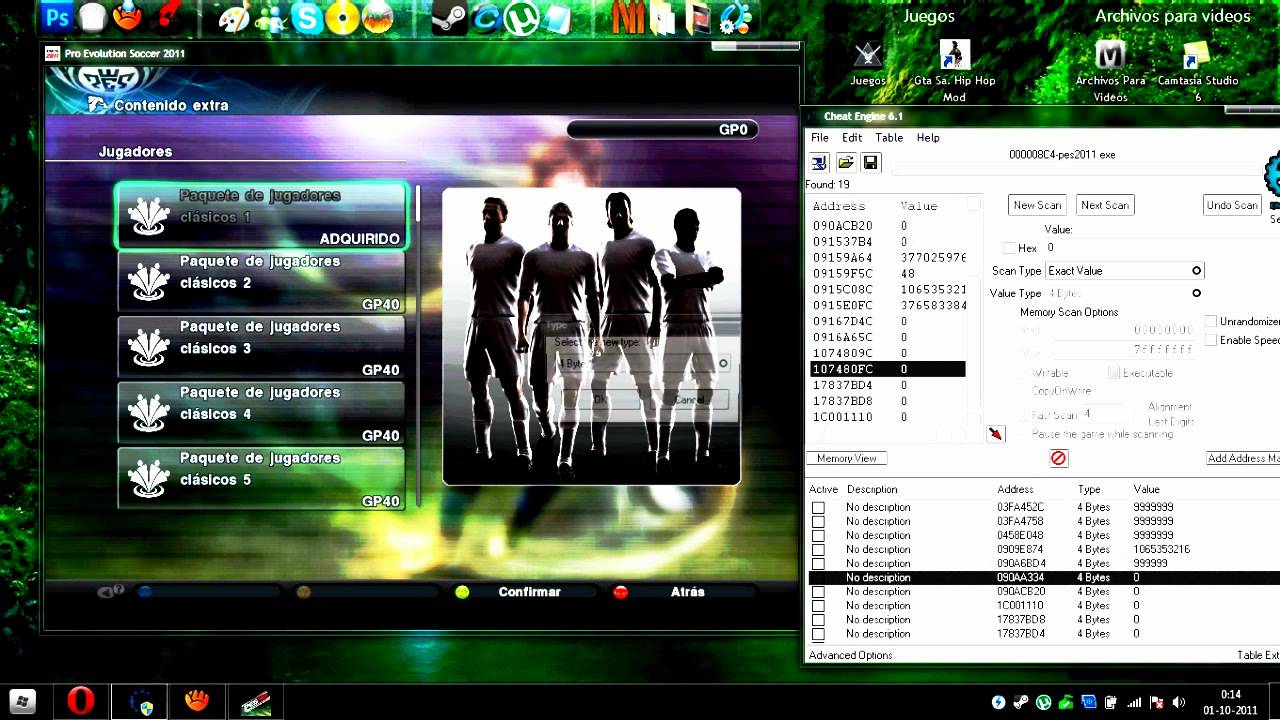This screenshot has height=720, width=1280.
Task: Open the Table menu in Cheat Engine
Action: [x=889, y=138]
